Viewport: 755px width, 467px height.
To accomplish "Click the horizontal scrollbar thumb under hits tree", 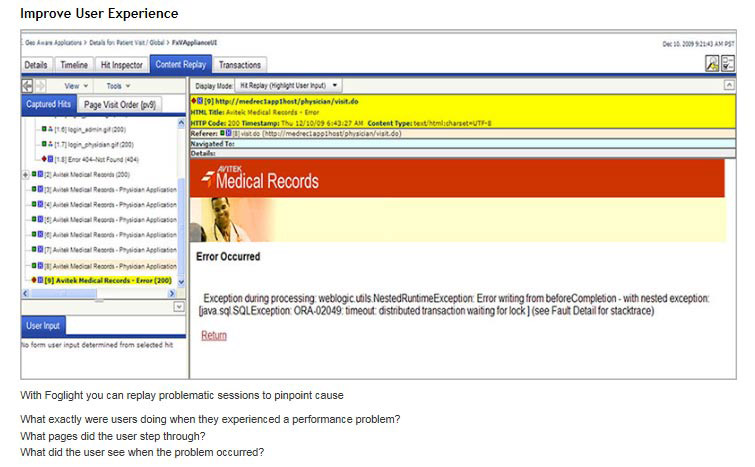I will pos(63,293).
